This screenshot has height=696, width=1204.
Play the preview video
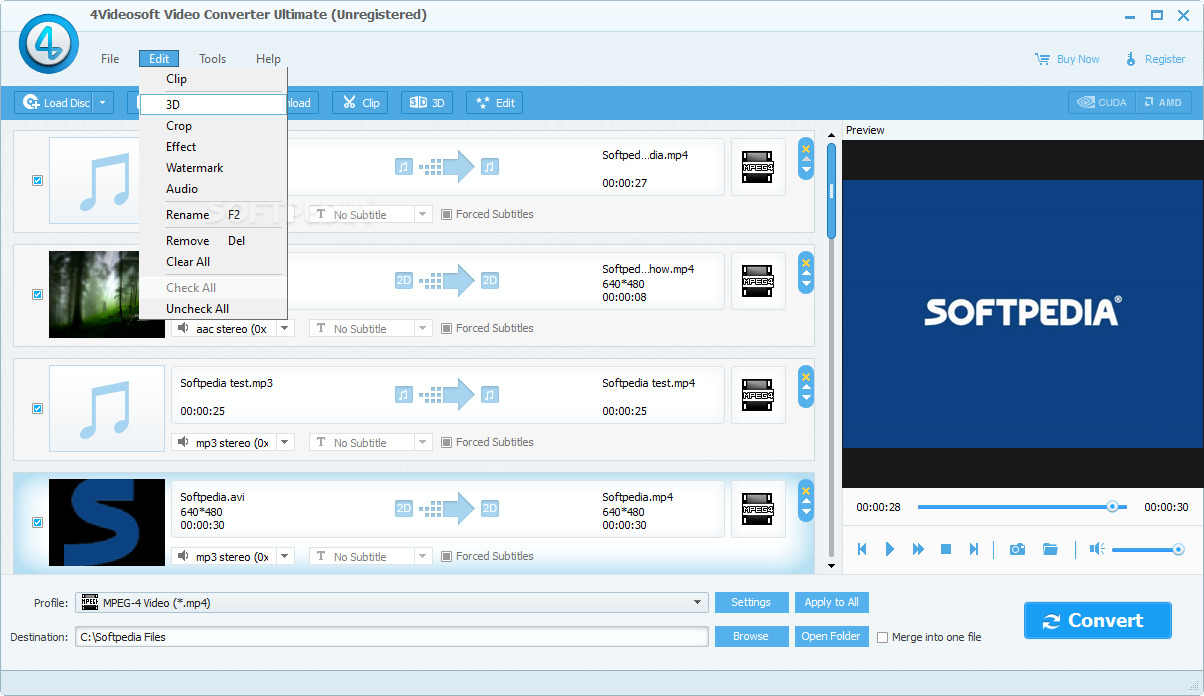click(890, 549)
